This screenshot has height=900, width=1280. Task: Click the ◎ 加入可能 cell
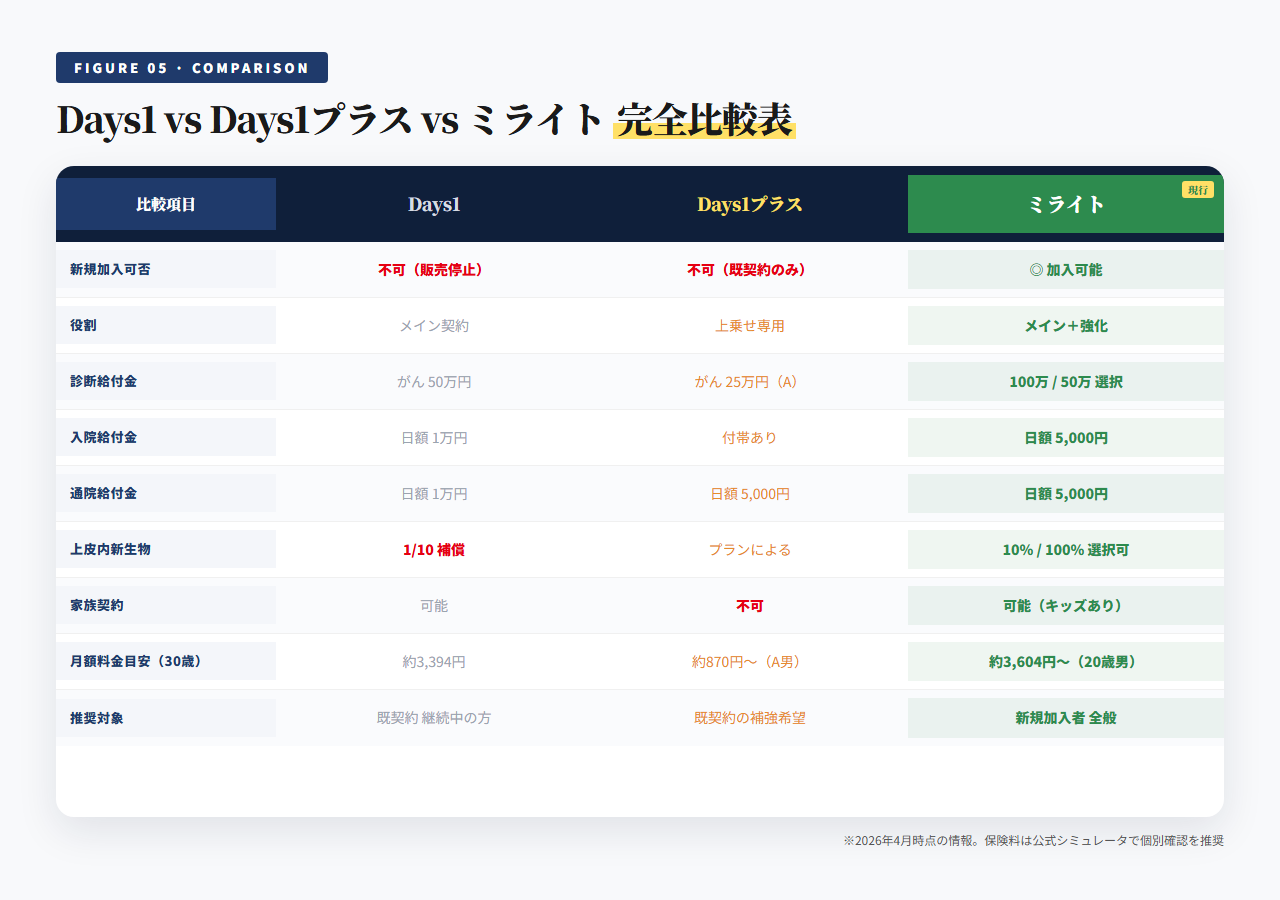[x=1064, y=269]
